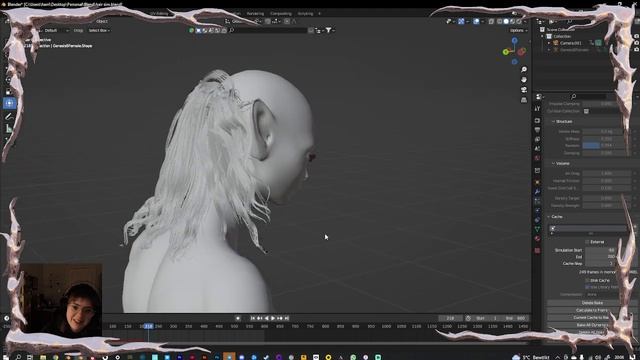Toggle the Disk Cache checkbox
The image size is (640, 360).
[587, 280]
